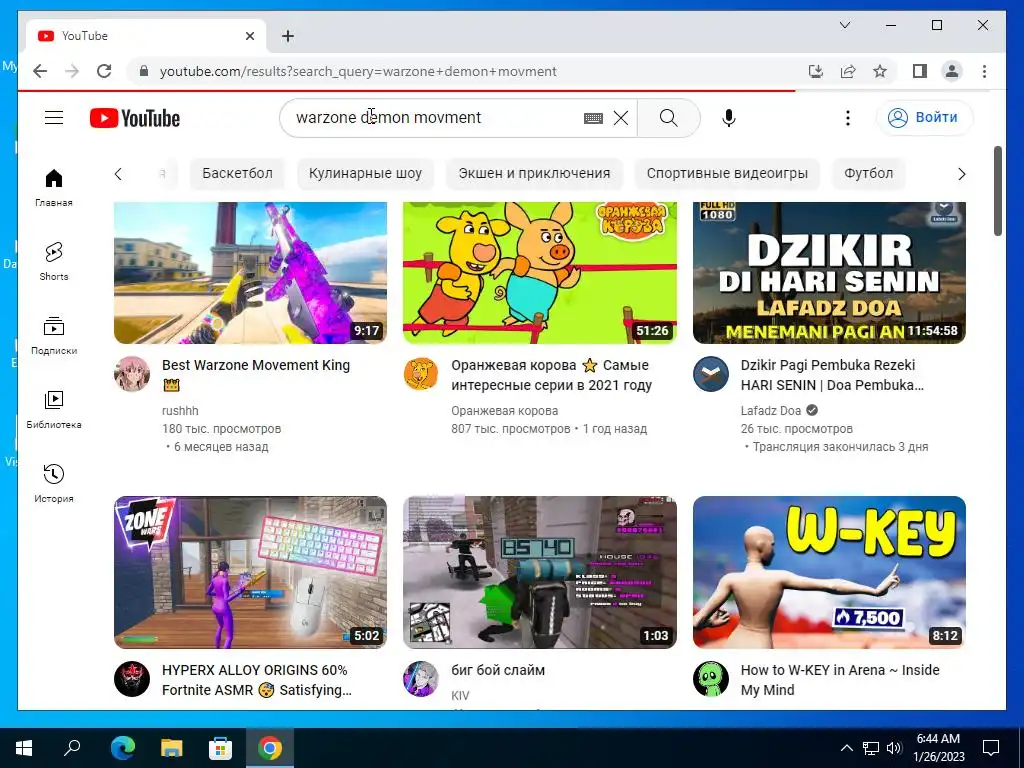The height and width of the screenshot is (768, 1024).
Task: Open How to W-KEY in Arena title
Action: pos(840,680)
